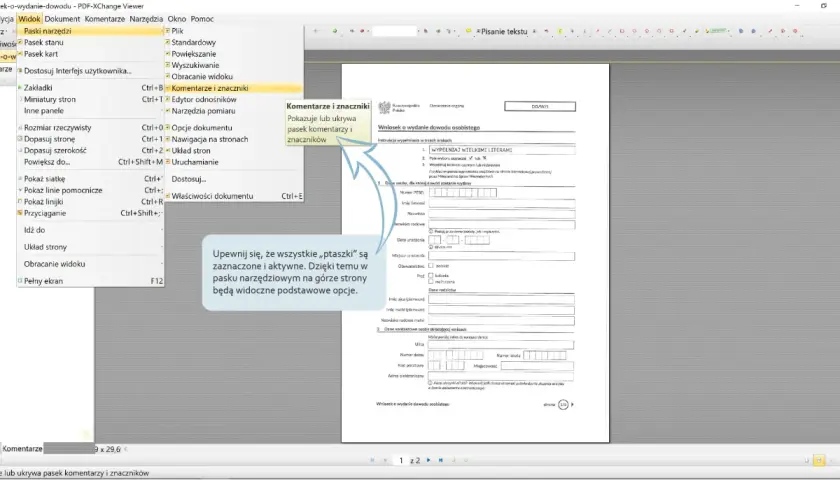
Task: Open the Dokument menu
Action: [62, 19]
